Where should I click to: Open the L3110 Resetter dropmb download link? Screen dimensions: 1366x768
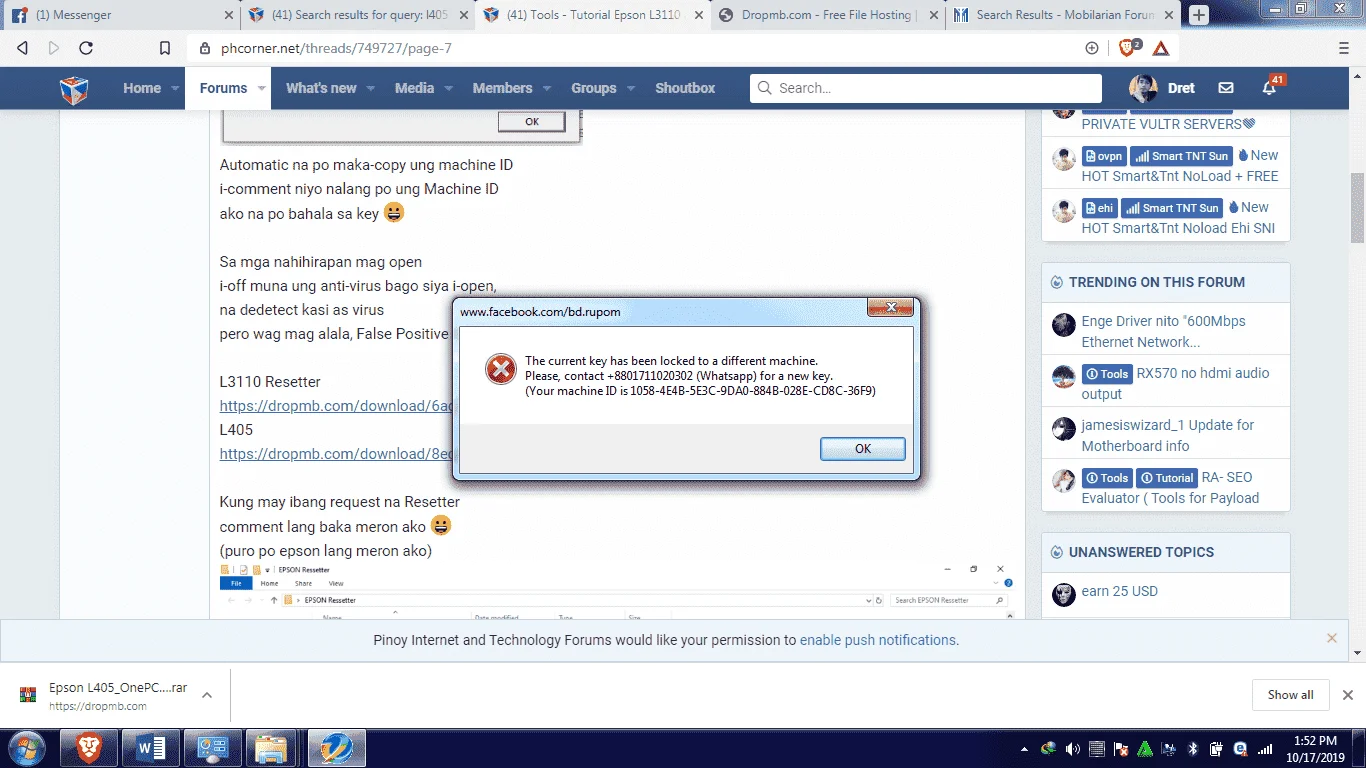tap(337, 406)
